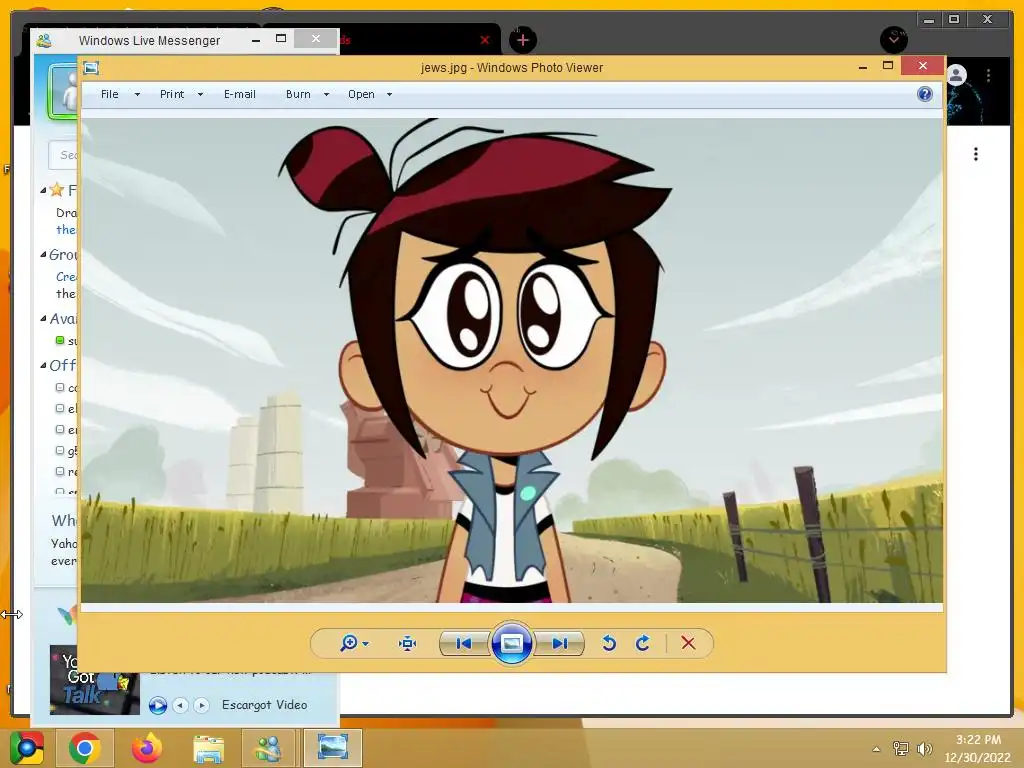Close the browser tab with the red X
This screenshot has height=768, width=1024.
(485, 40)
